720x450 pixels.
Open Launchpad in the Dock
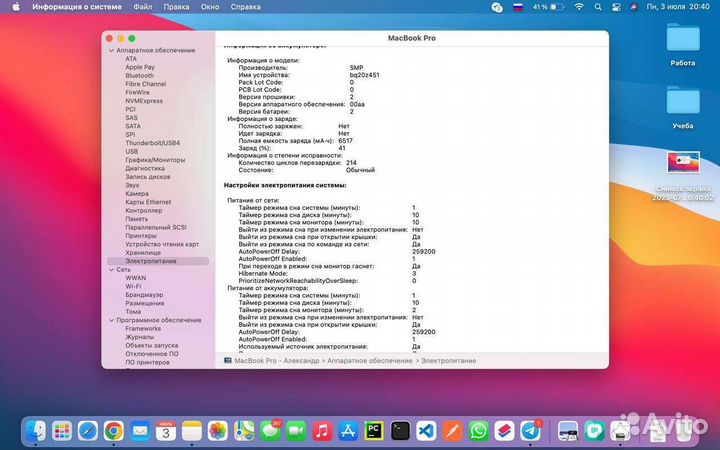point(62,431)
